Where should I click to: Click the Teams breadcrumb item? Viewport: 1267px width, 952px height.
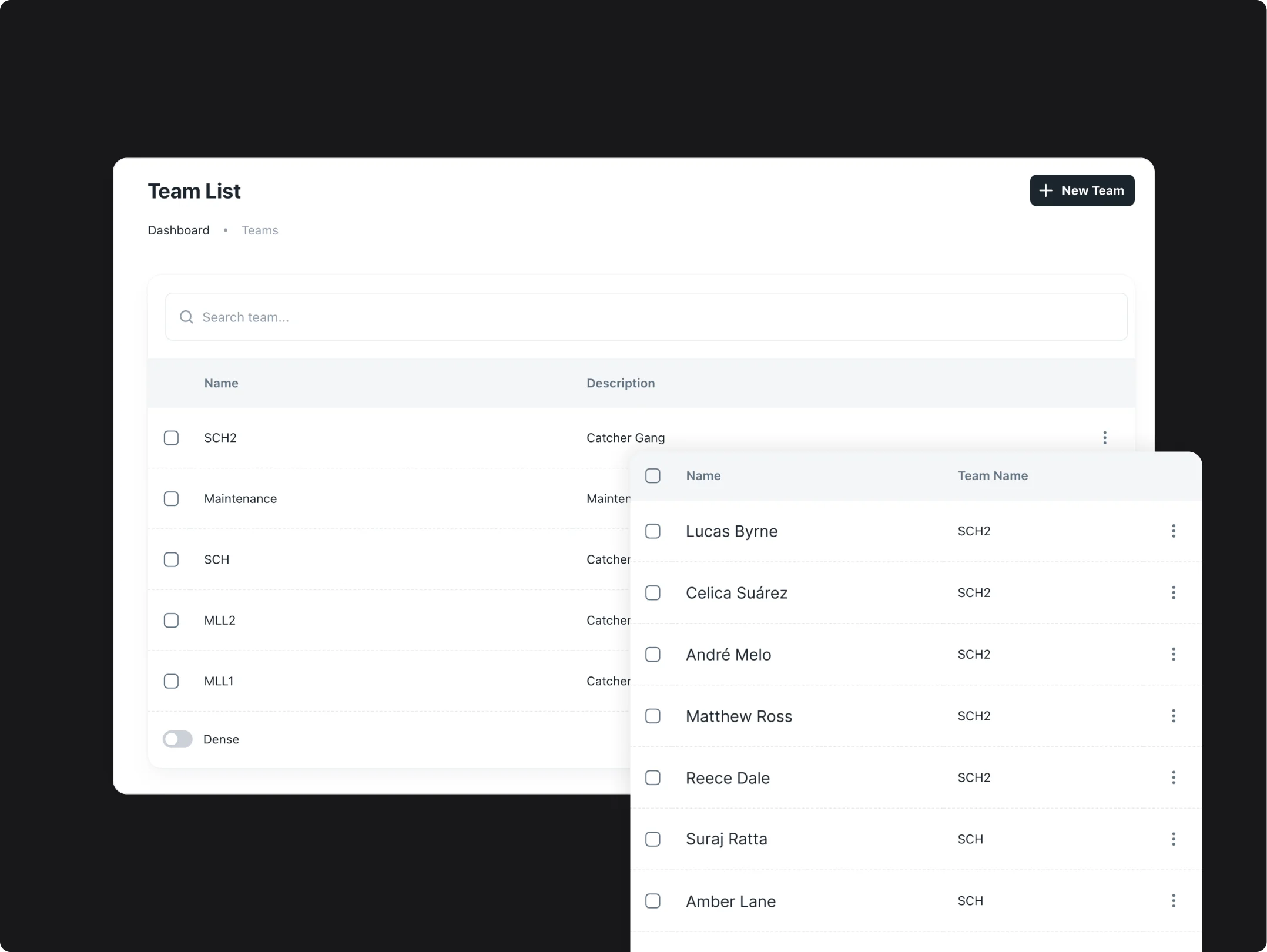[260, 230]
